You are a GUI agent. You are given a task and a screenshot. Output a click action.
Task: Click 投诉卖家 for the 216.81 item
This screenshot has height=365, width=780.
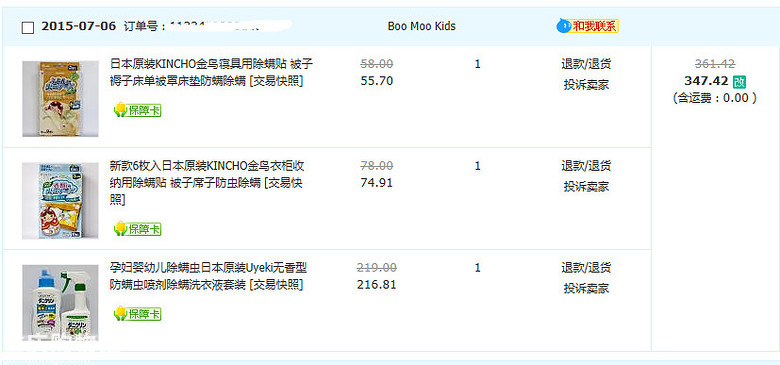tap(586, 288)
